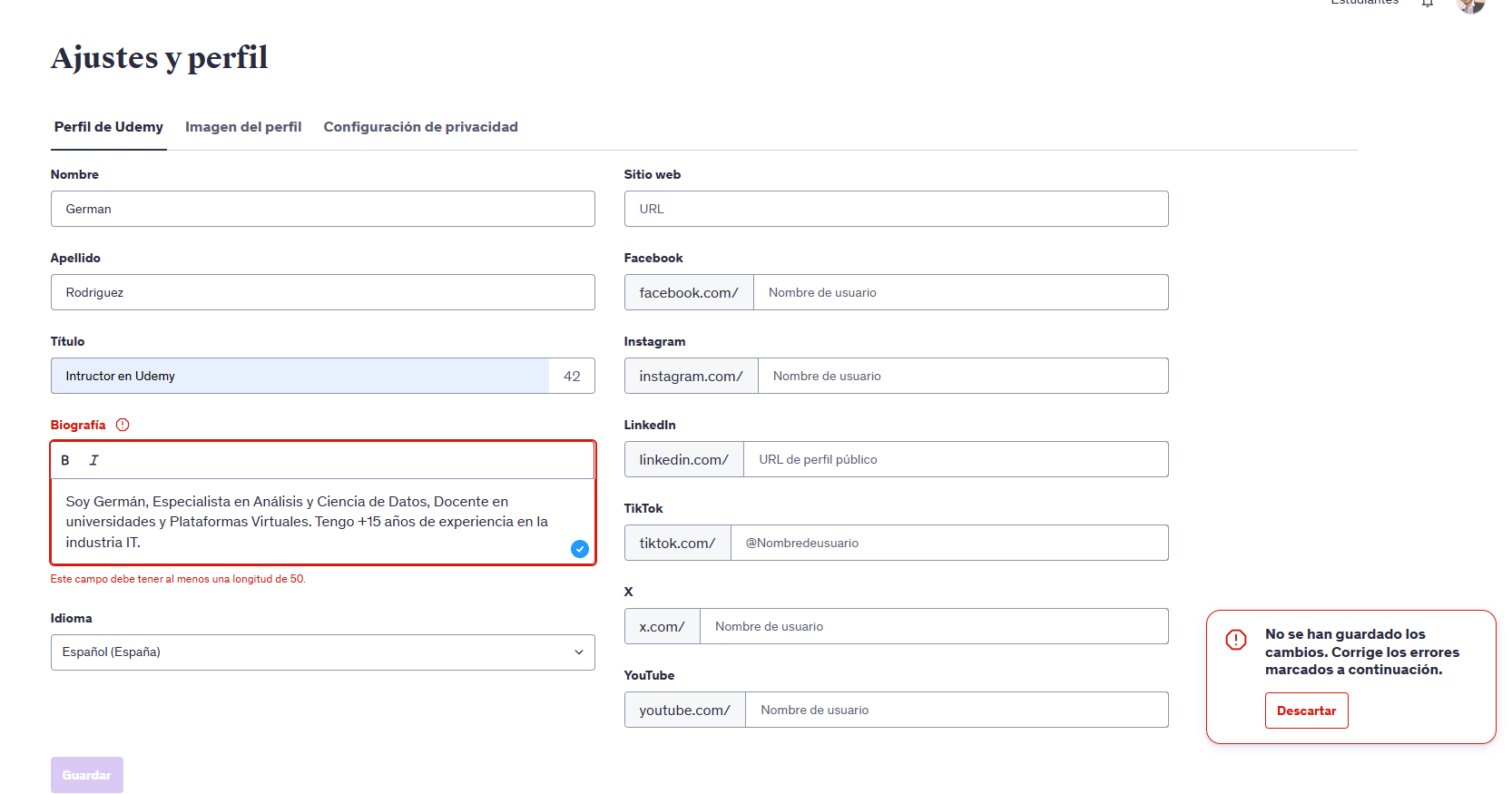
Task: Click the Ajustes y perfil heading
Action: pyautogui.click(x=160, y=57)
